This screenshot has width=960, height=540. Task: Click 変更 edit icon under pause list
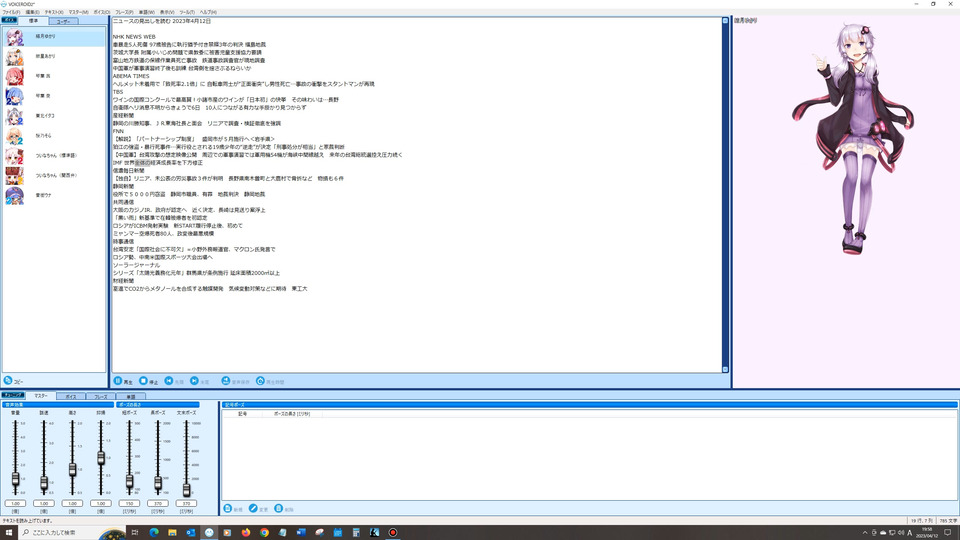click(253, 509)
